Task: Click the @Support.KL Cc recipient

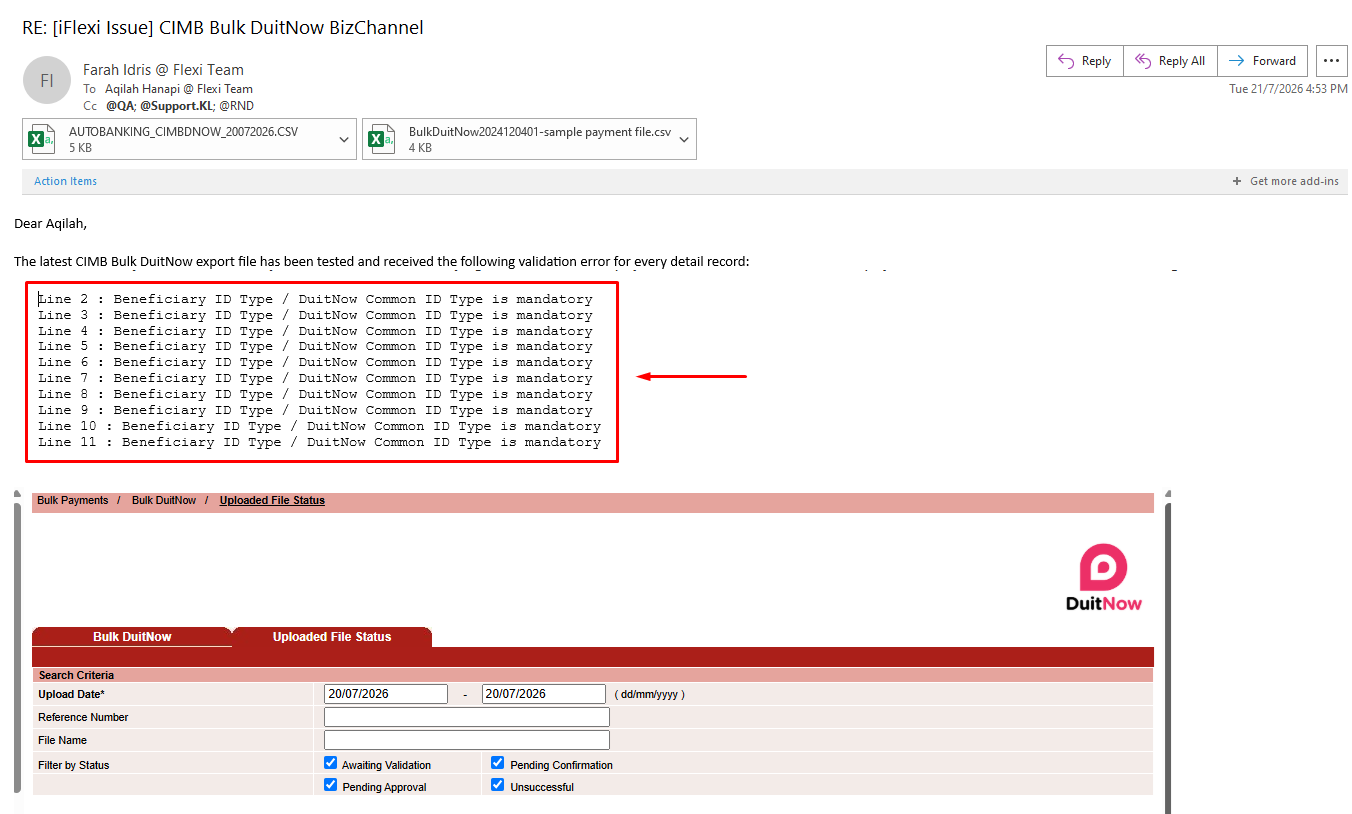Action: click(176, 105)
